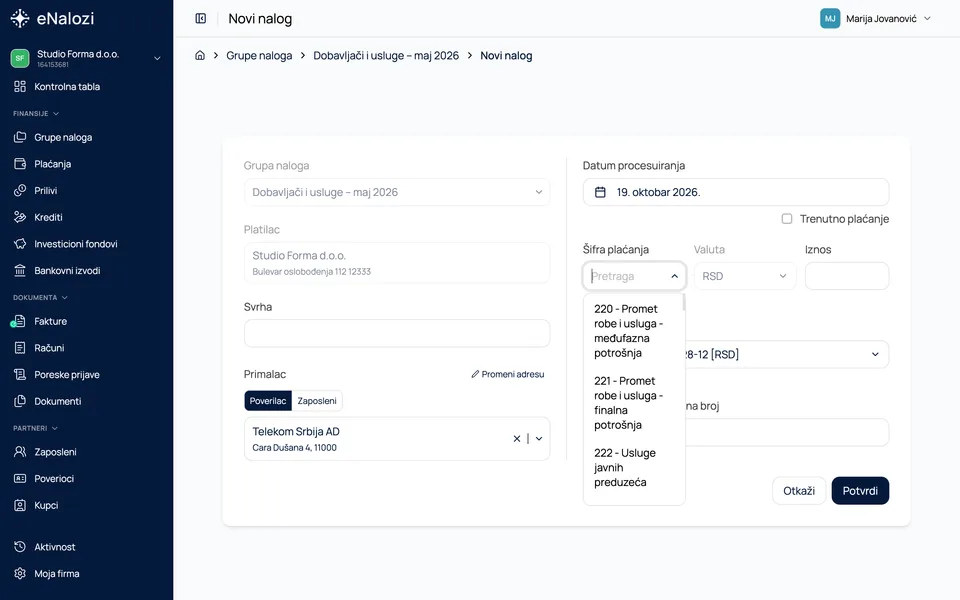The width and height of the screenshot is (960, 600).
Task: Click Promeni adresu link
Action: click(x=508, y=374)
